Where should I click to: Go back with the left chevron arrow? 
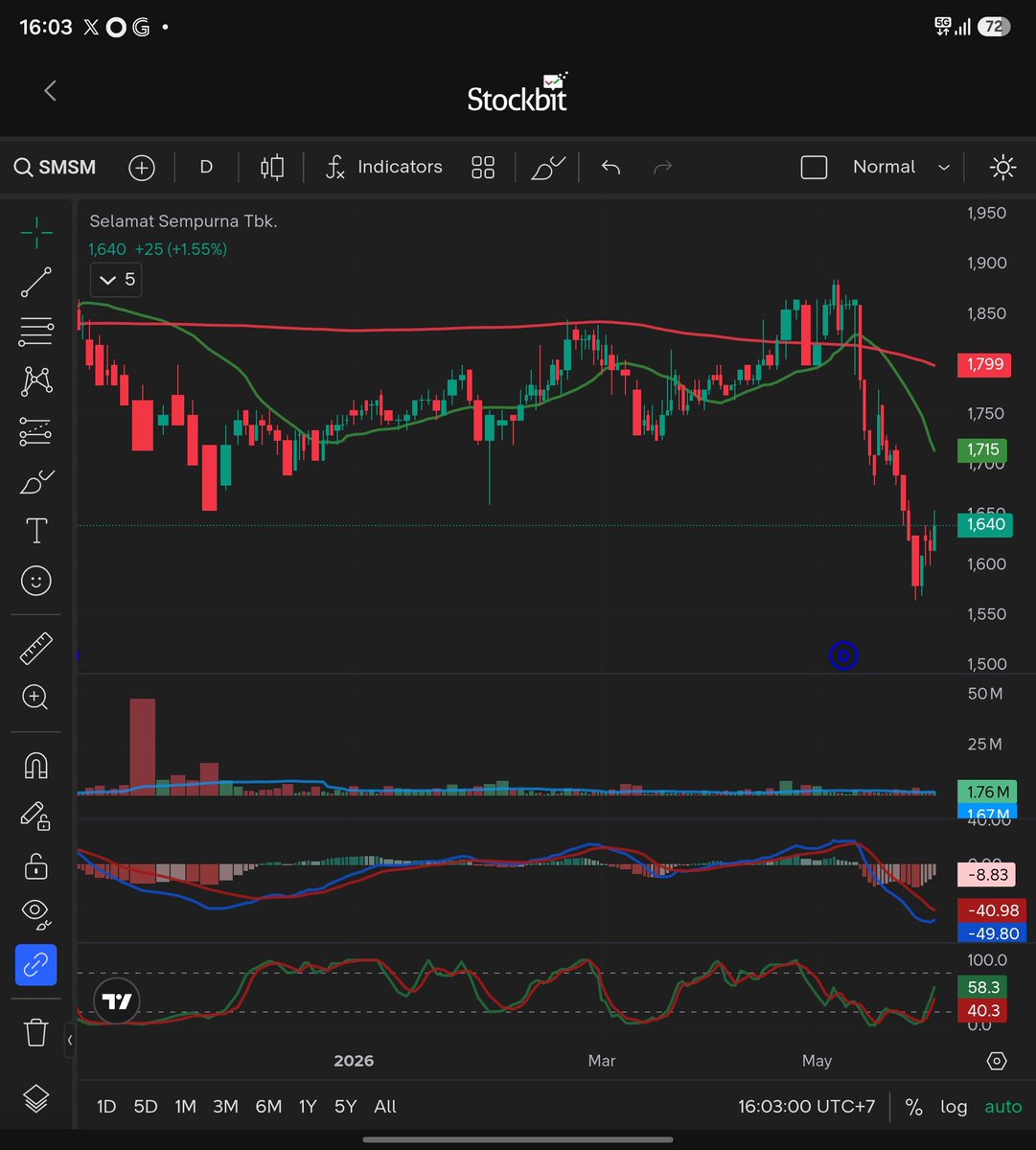(x=51, y=91)
